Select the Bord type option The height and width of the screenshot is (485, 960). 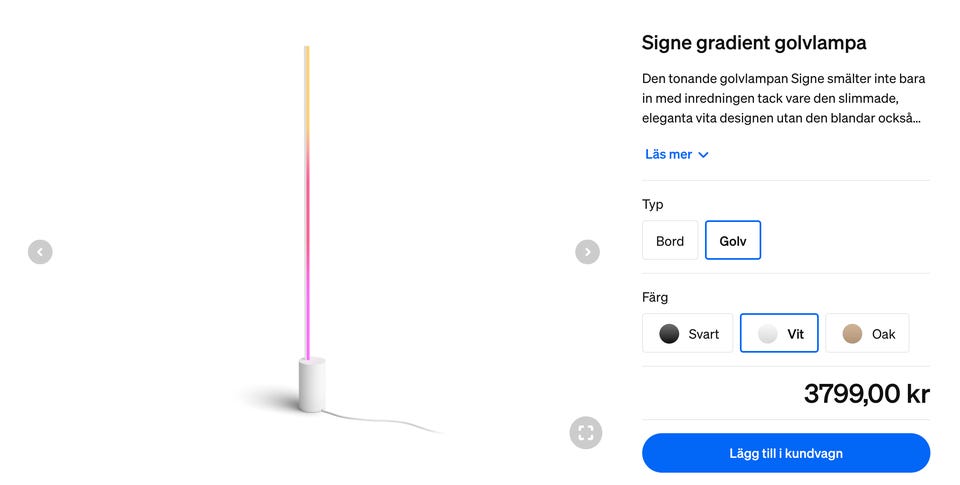[x=670, y=241]
